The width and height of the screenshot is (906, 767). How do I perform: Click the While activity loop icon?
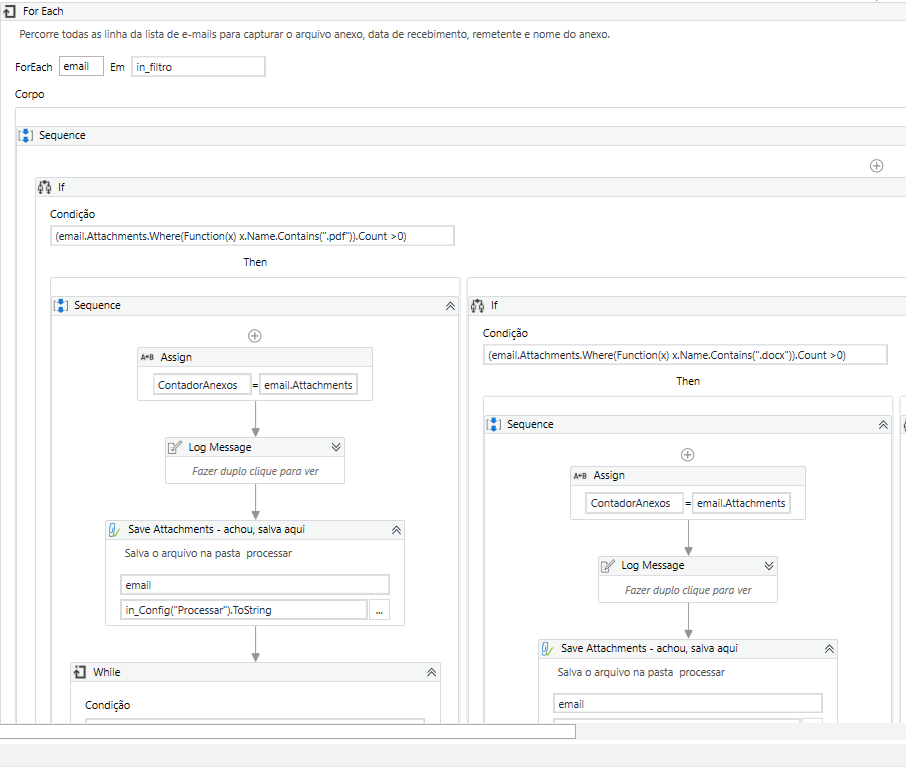click(80, 672)
